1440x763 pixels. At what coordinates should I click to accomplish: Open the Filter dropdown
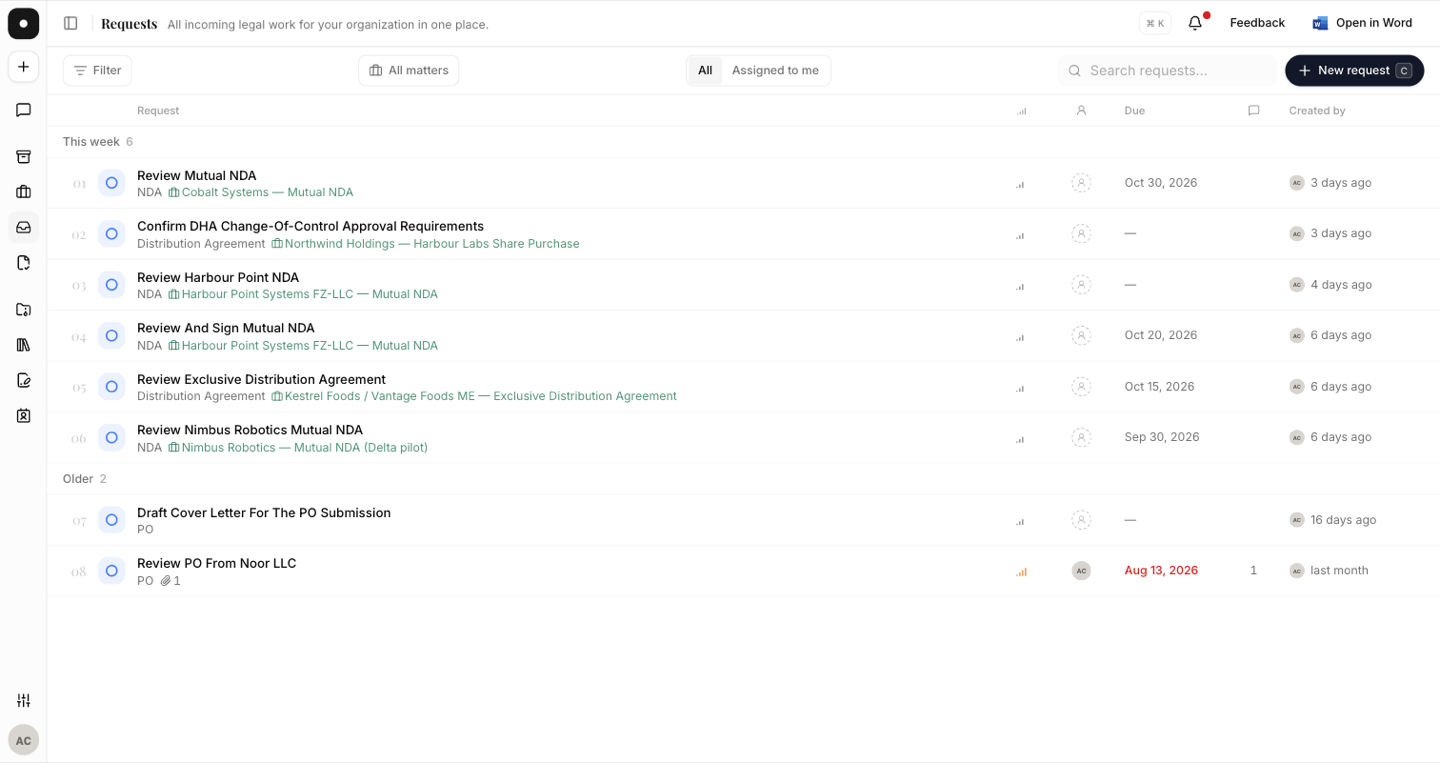(97, 70)
